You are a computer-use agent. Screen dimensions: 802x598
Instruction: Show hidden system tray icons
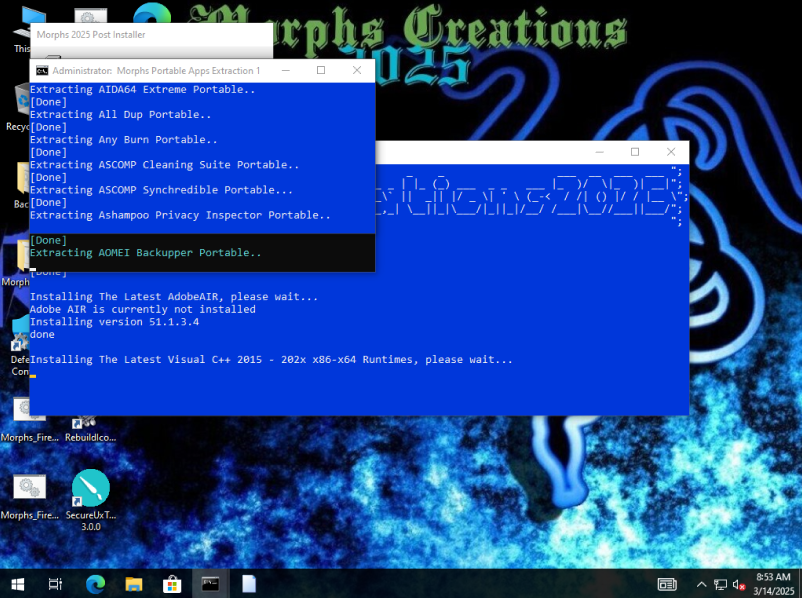(x=702, y=584)
